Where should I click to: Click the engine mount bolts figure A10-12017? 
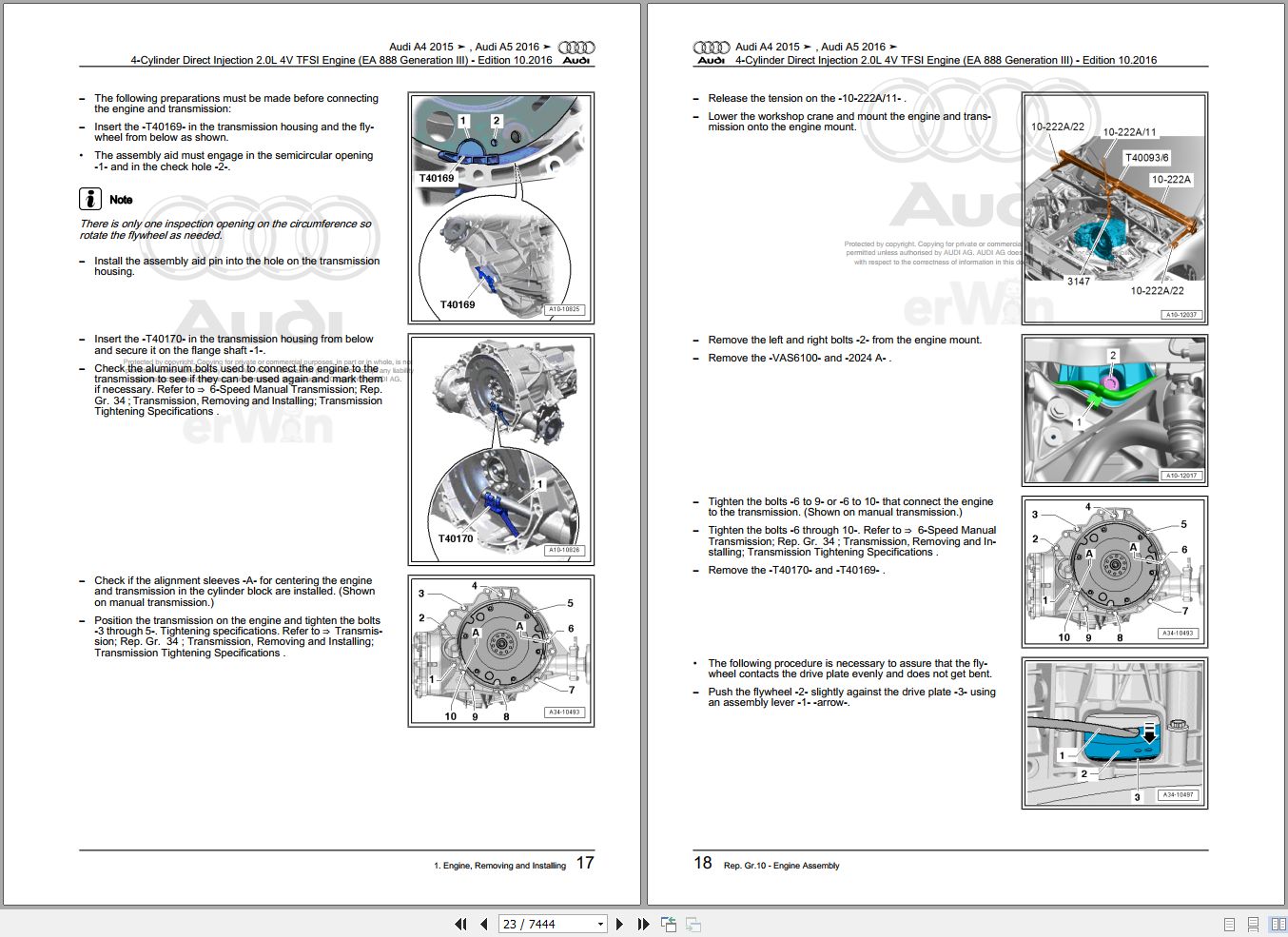pos(1115,410)
